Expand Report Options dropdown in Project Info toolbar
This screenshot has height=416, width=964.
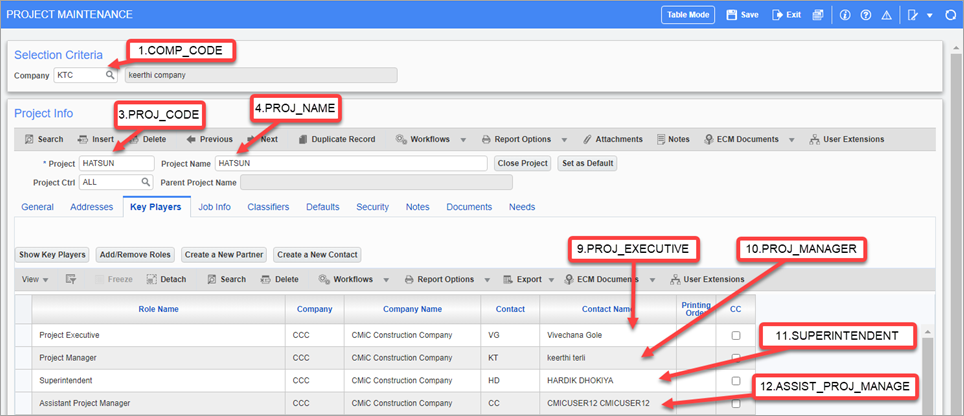pos(564,139)
